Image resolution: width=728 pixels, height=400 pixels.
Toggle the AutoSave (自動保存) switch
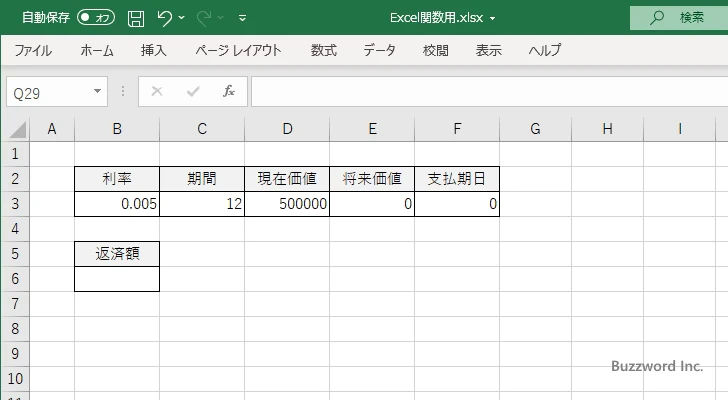[x=96, y=18]
